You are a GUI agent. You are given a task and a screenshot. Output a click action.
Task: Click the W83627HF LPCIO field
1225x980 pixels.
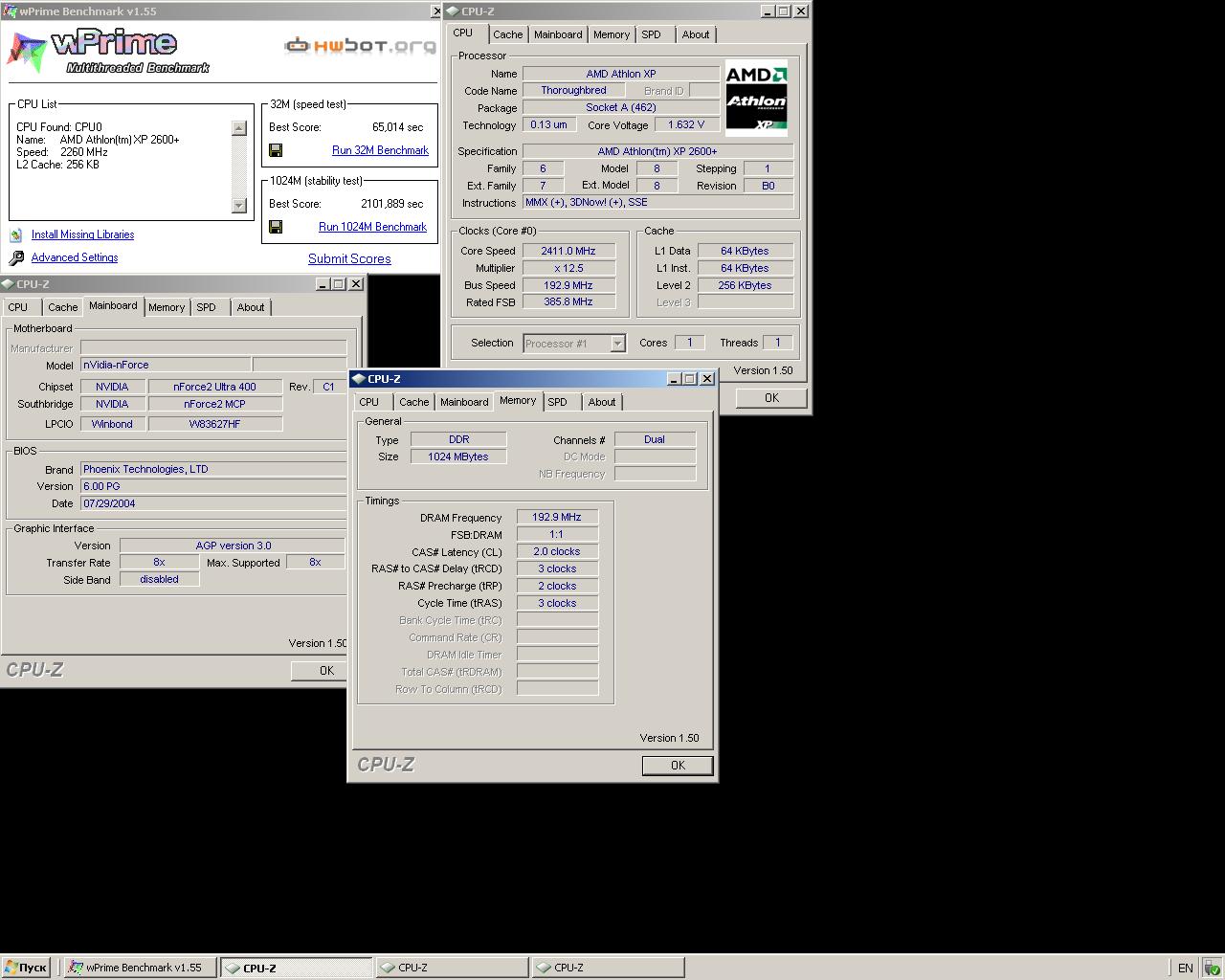coord(214,424)
